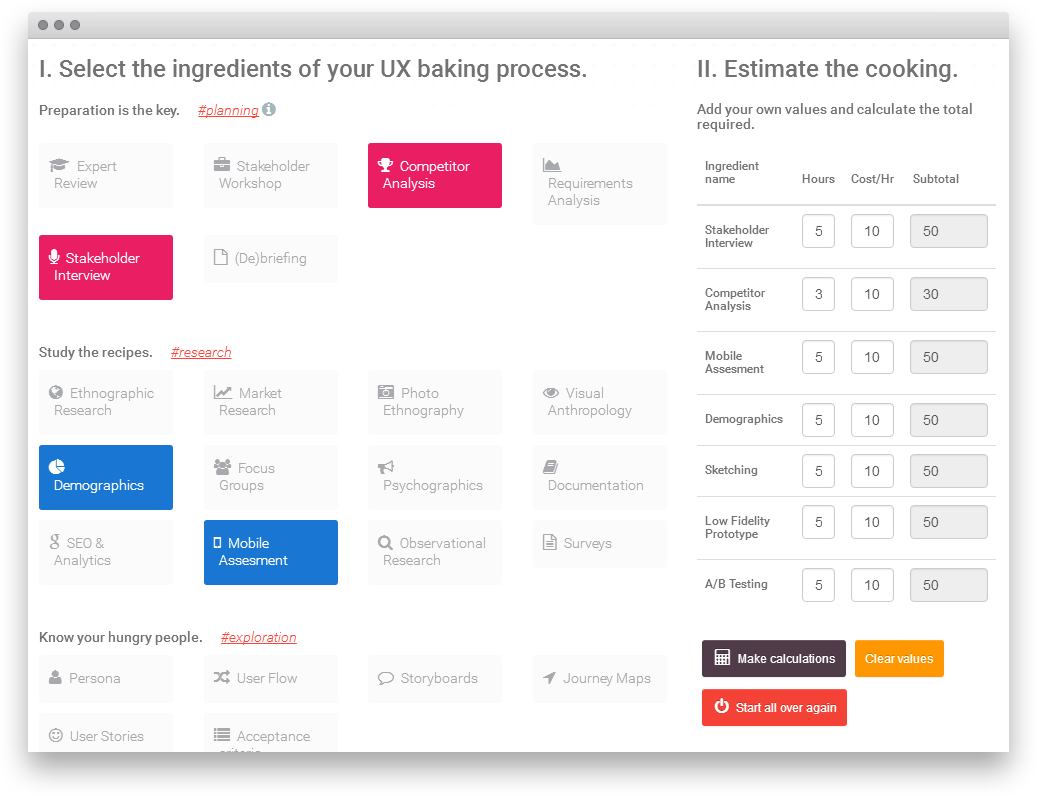The width and height of the screenshot is (1037, 796).
Task: Click the orange Clear values button
Action: [899, 659]
